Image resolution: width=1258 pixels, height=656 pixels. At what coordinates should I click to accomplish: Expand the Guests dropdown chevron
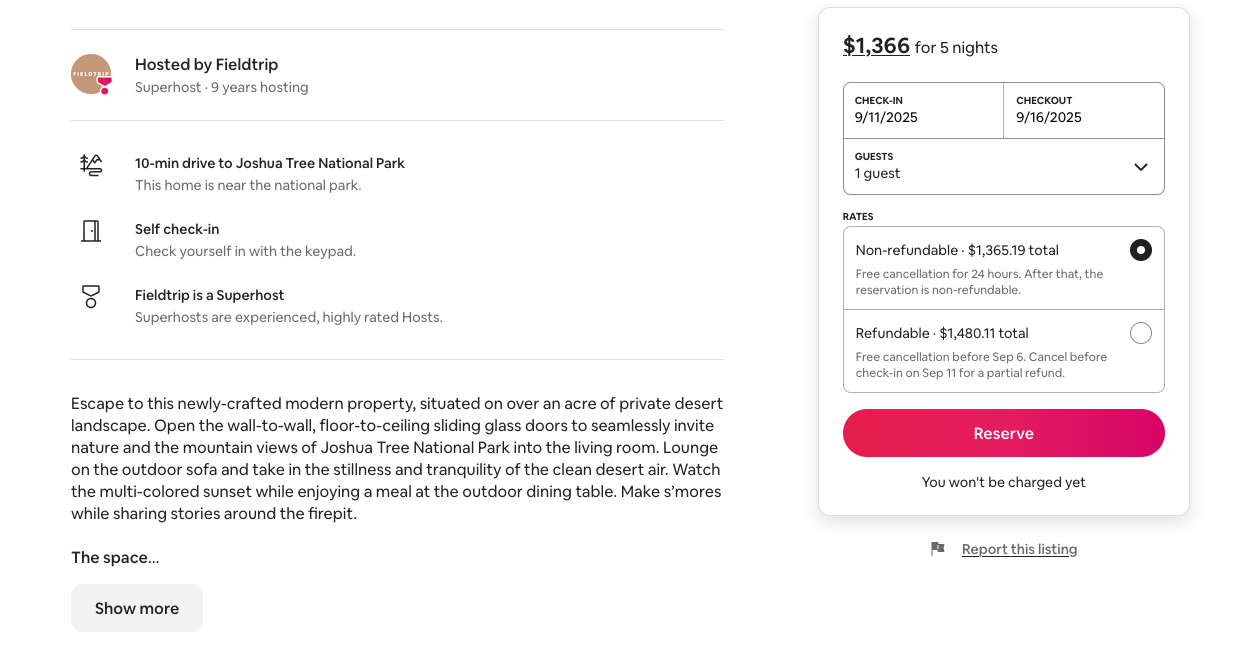click(x=1140, y=167)
